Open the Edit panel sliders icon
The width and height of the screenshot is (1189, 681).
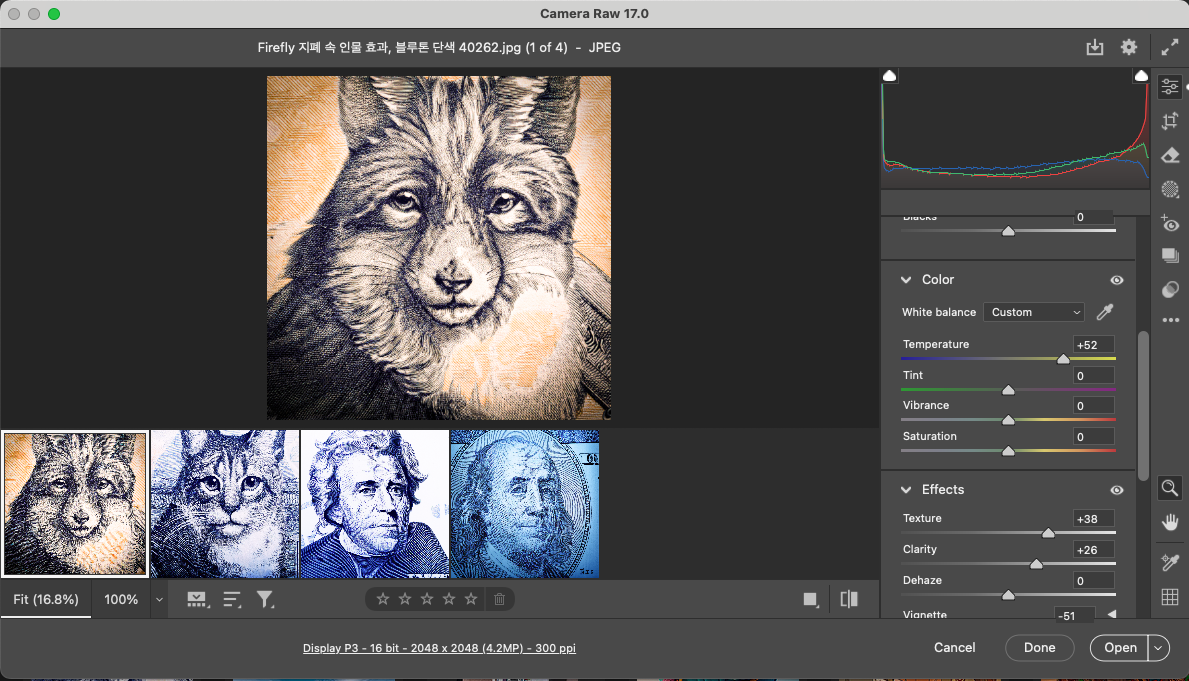click(1170, 86)
